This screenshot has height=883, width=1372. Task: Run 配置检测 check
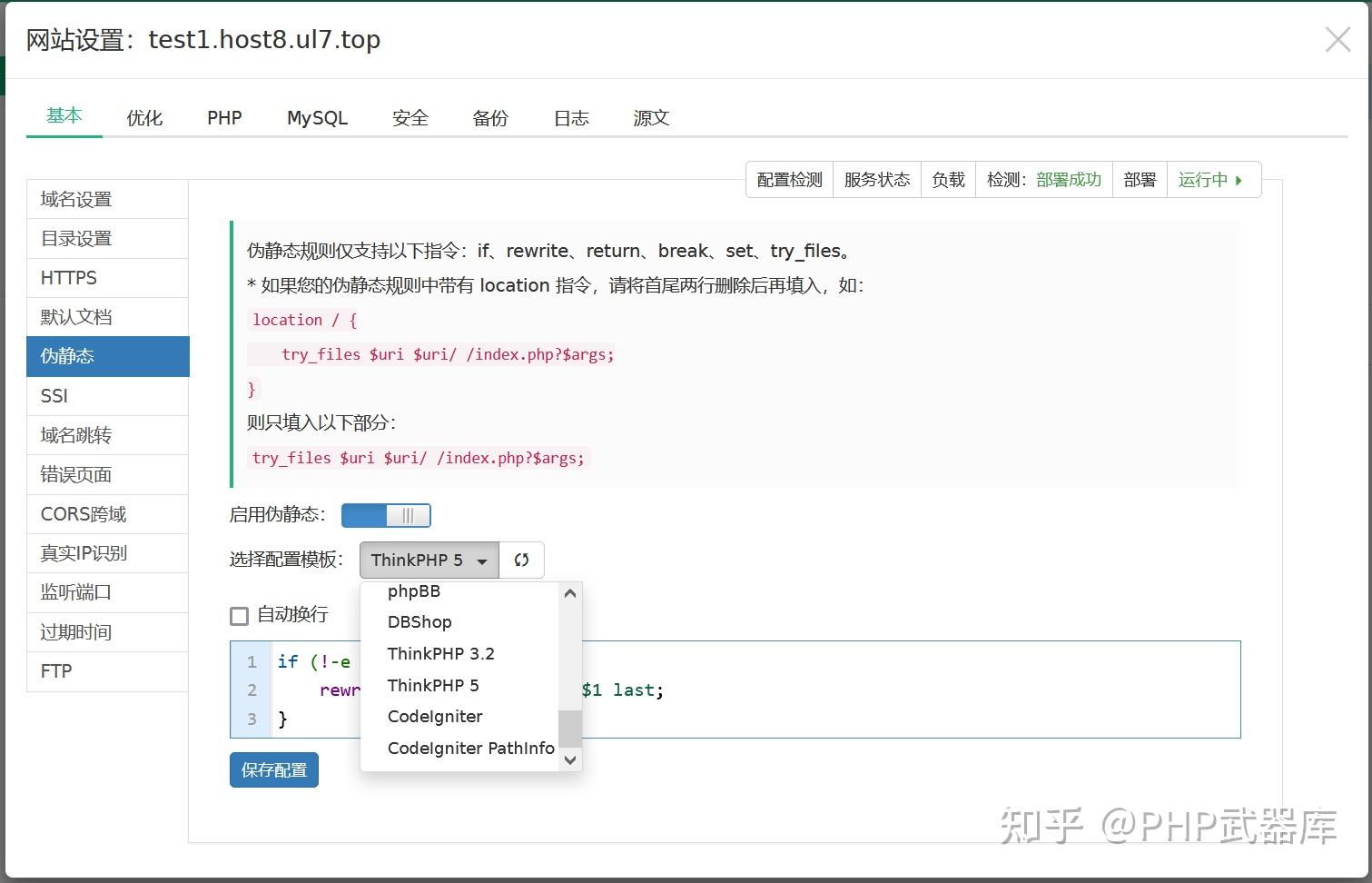pyautogui.click(x=788, y=179)
